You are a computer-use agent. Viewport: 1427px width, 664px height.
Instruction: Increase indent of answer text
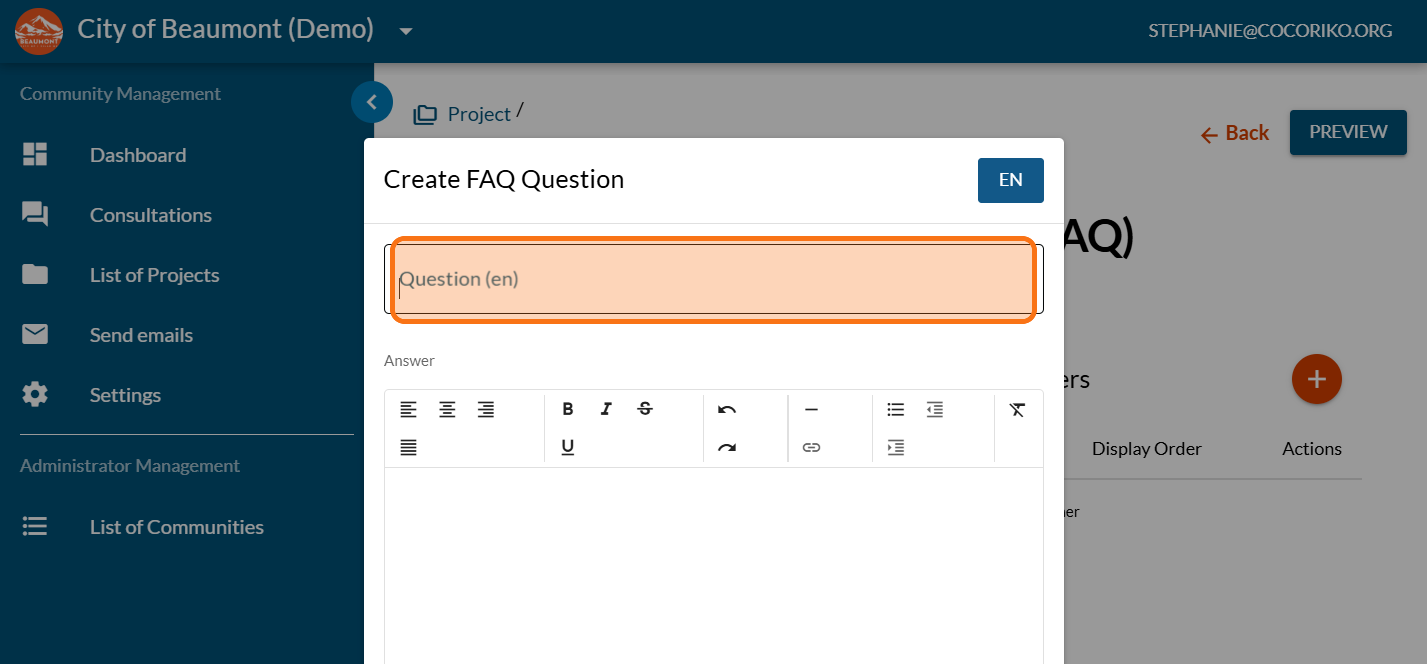pos(896,447)
